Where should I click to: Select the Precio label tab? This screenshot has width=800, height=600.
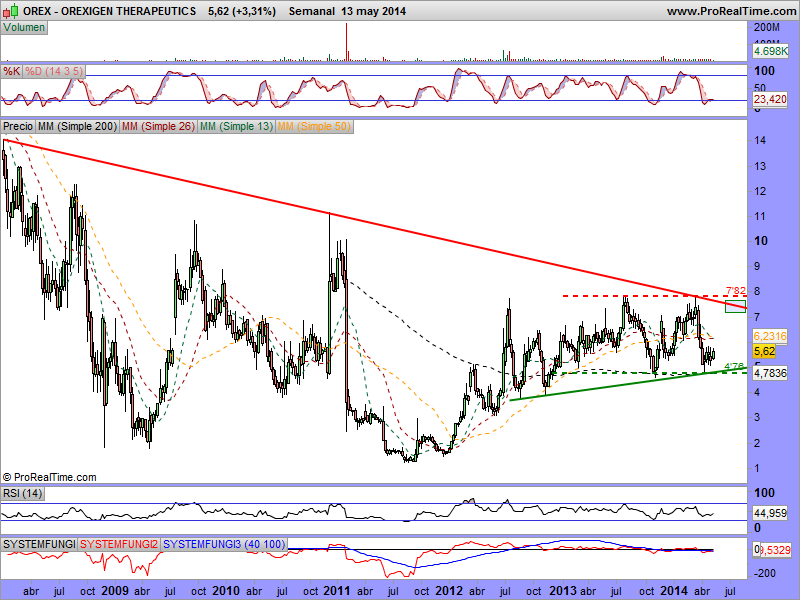(x=18, y=126)
